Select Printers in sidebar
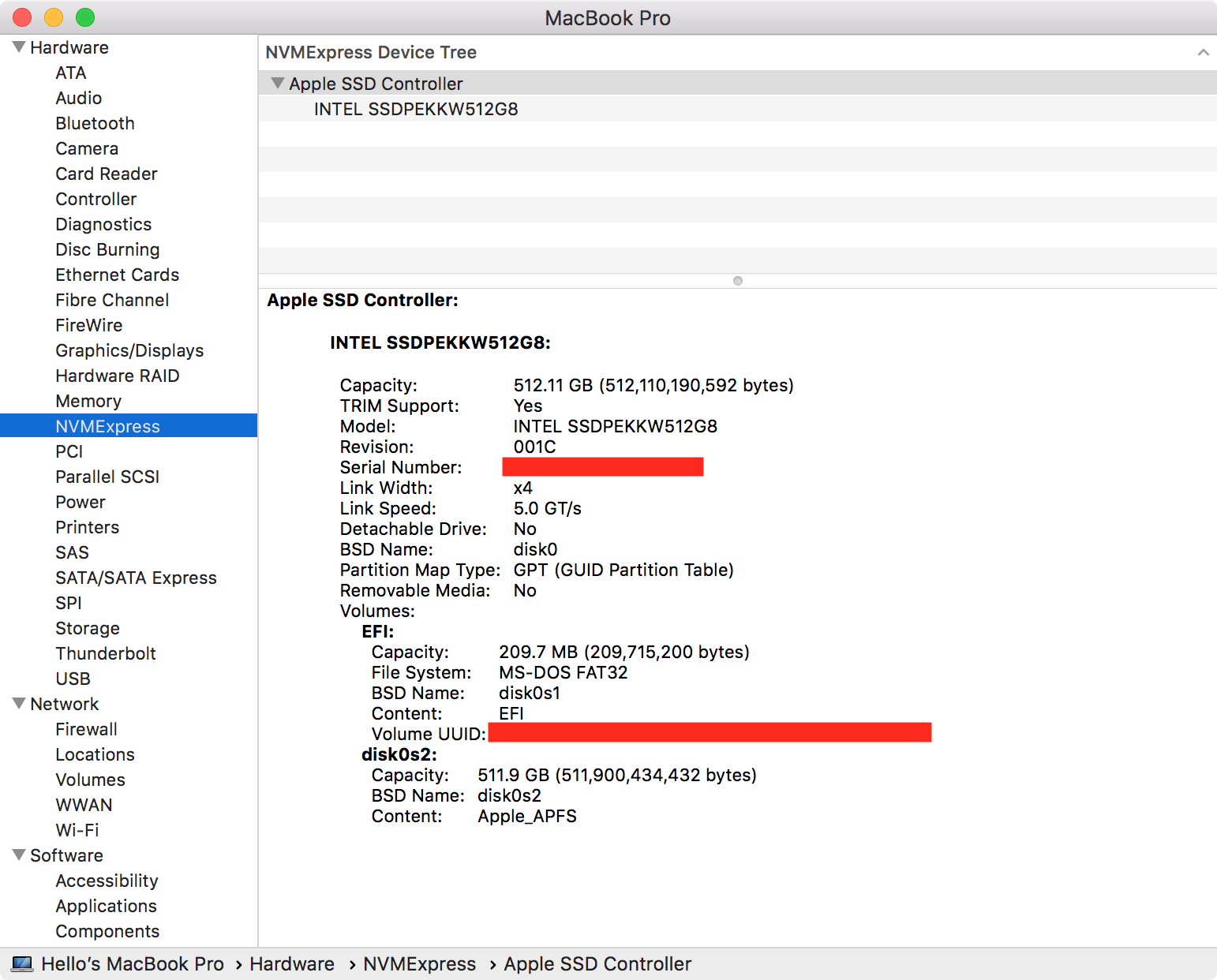 [87, 527]
